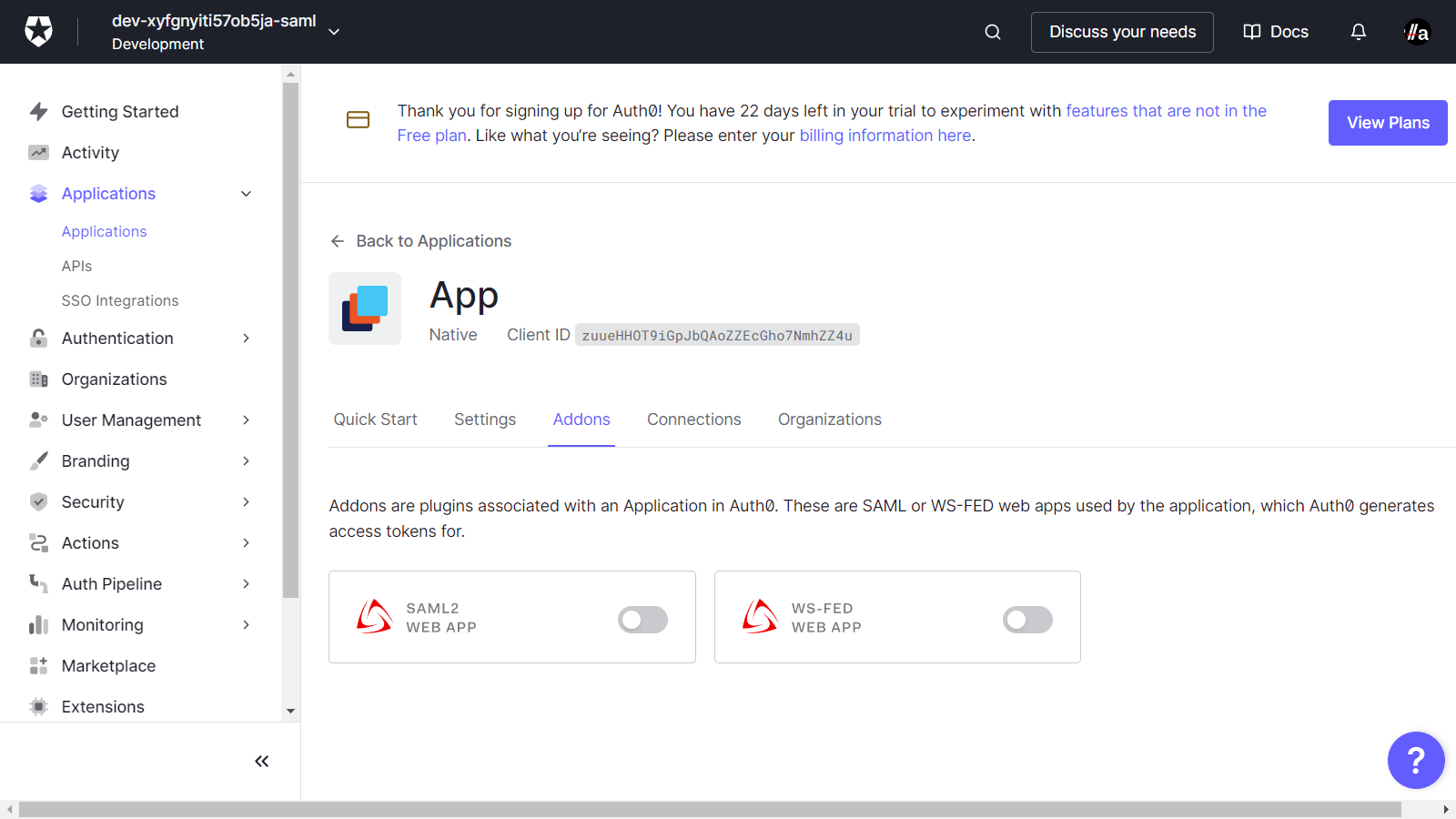Screen dimensions: 1456x819
Task: Open the search magnifier icon
Action: click(993, 32)
